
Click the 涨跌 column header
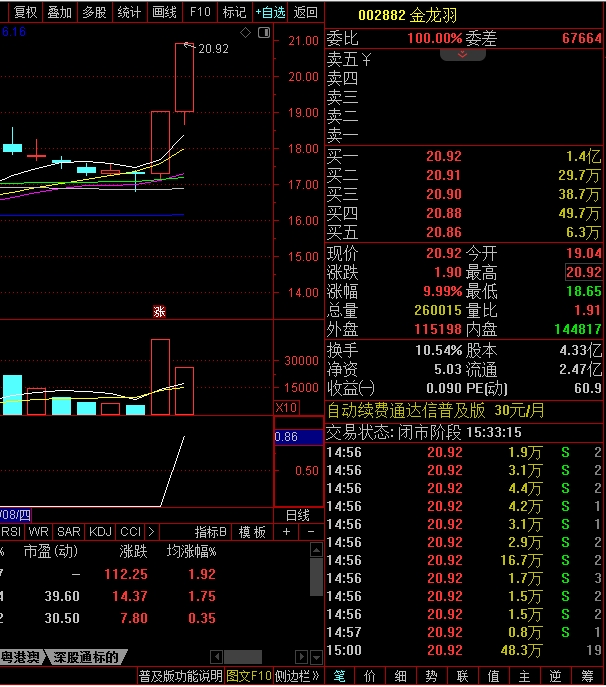click(133, 551)
